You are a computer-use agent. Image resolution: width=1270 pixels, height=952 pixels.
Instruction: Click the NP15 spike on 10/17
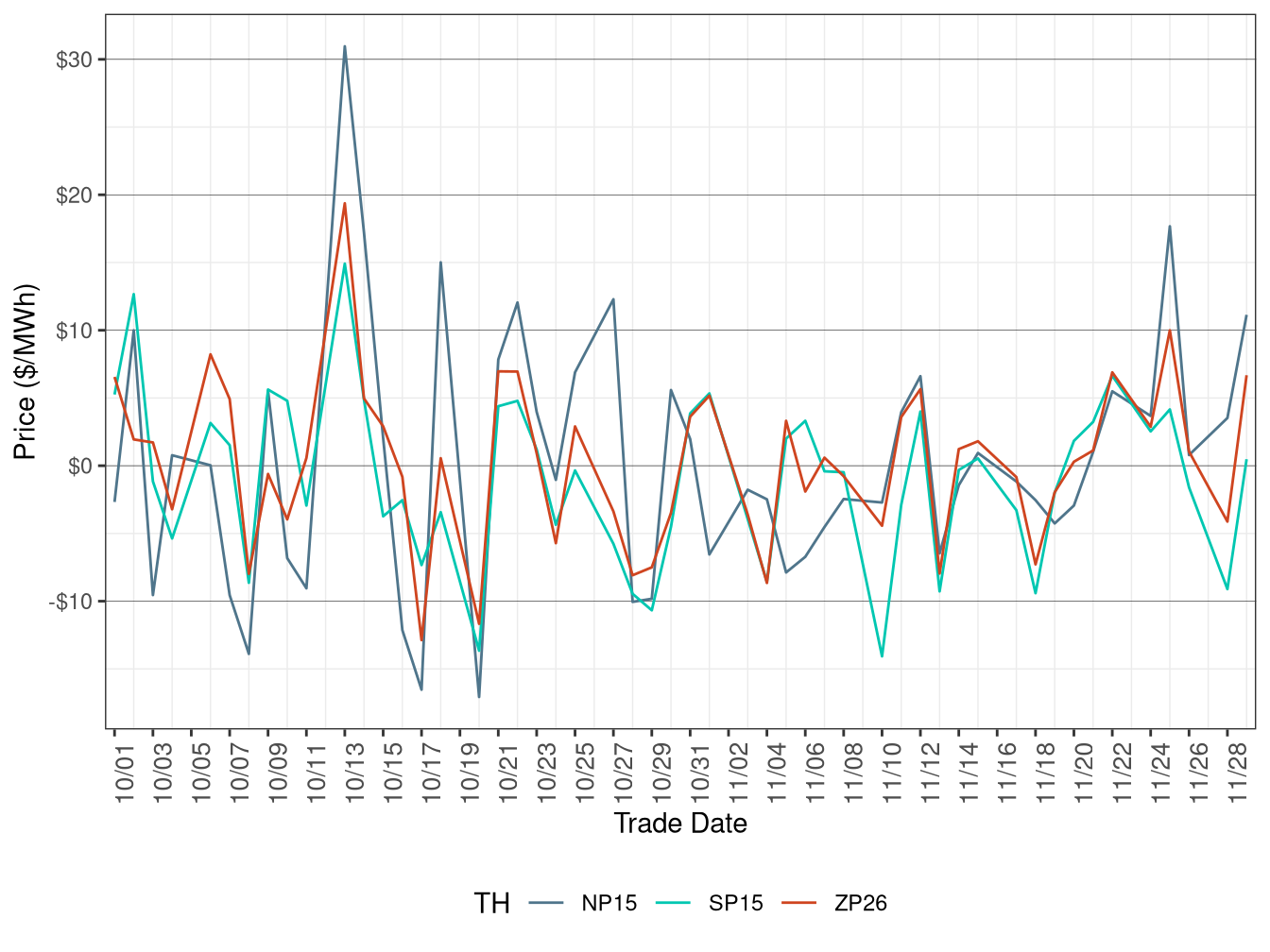point(442,262)
